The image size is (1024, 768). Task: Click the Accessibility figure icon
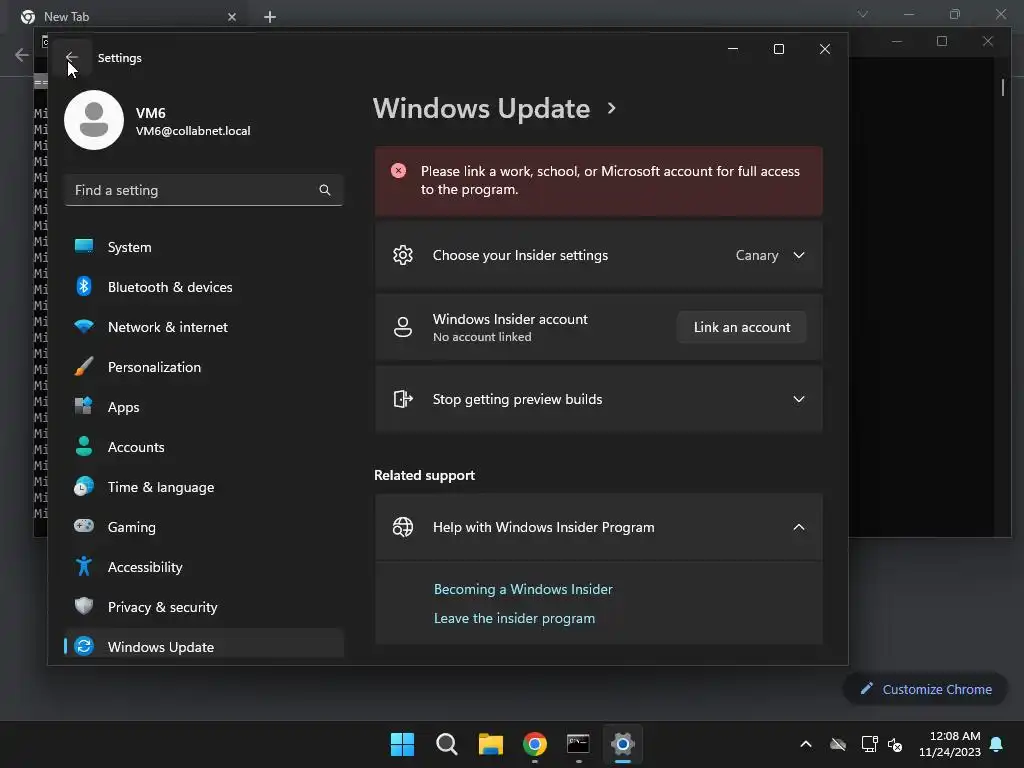84,566
